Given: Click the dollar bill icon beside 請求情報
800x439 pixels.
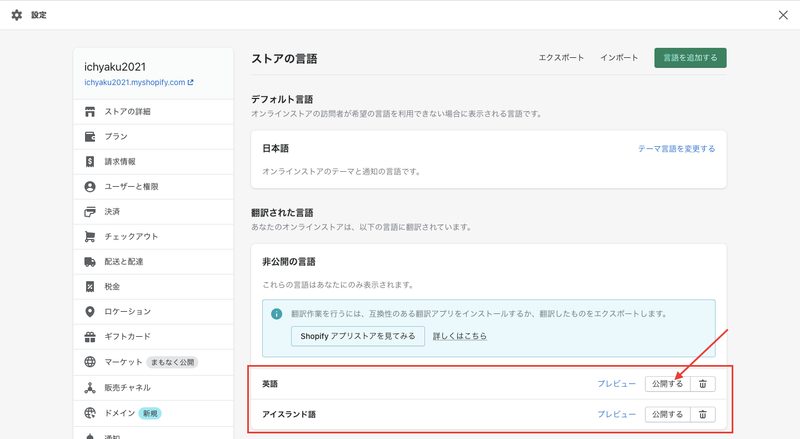Looking at the screenshot, I should tap(90, 161).
